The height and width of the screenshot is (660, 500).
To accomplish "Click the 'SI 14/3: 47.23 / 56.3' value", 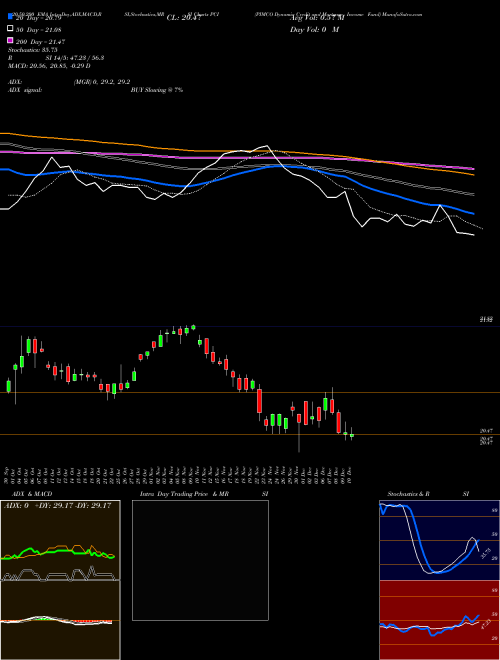I will tap(75, 58).
